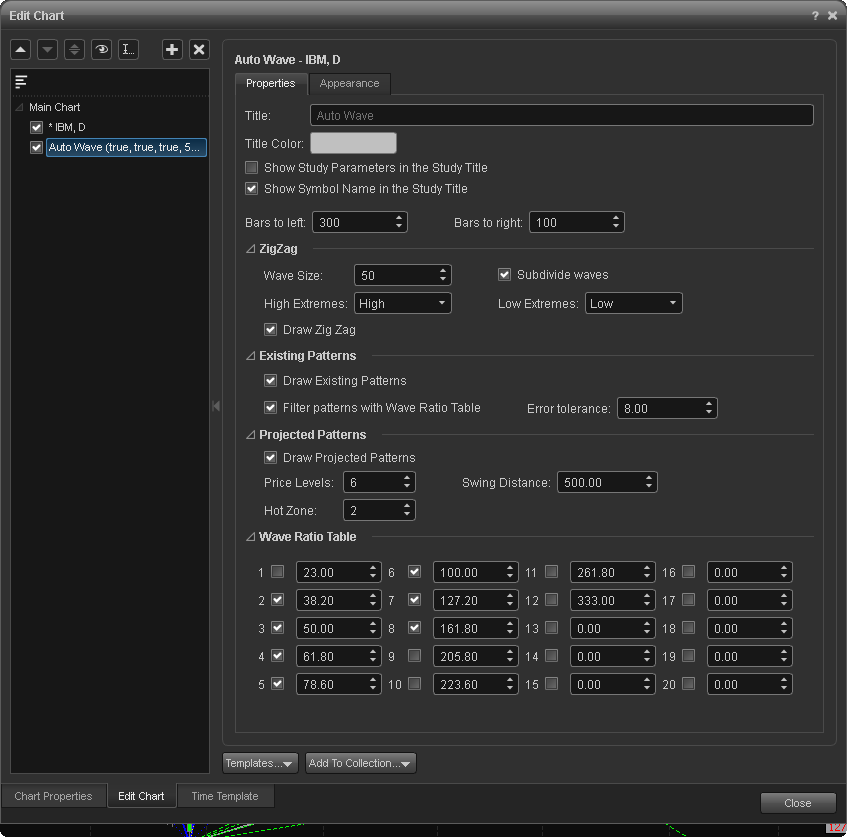Click the move item down arrow icon
The image size is (847, 837).
point(48,50)
